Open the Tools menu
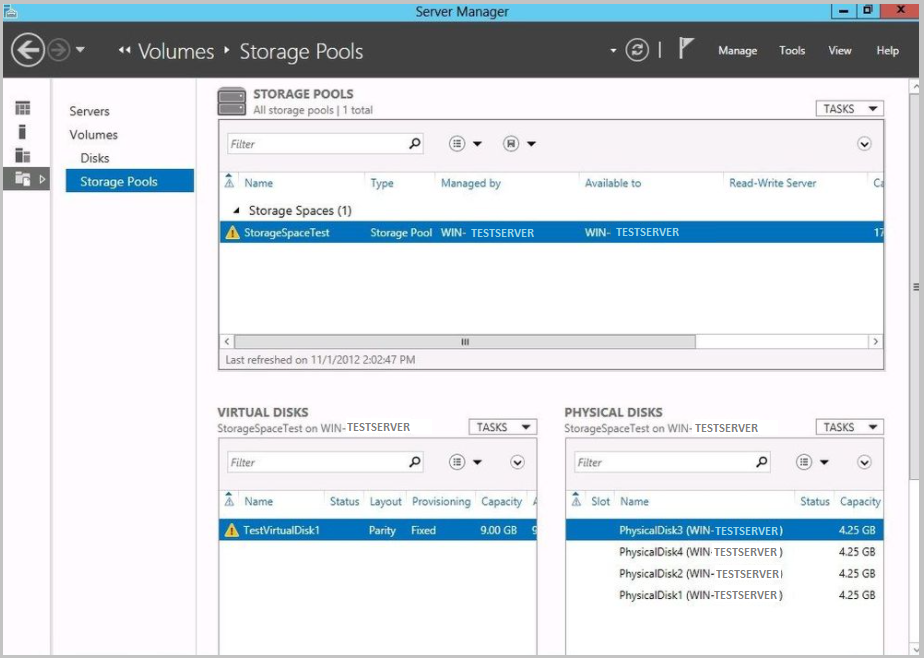Image resolution: width=924 pixels, height=658 pixels. coord(792,51)
